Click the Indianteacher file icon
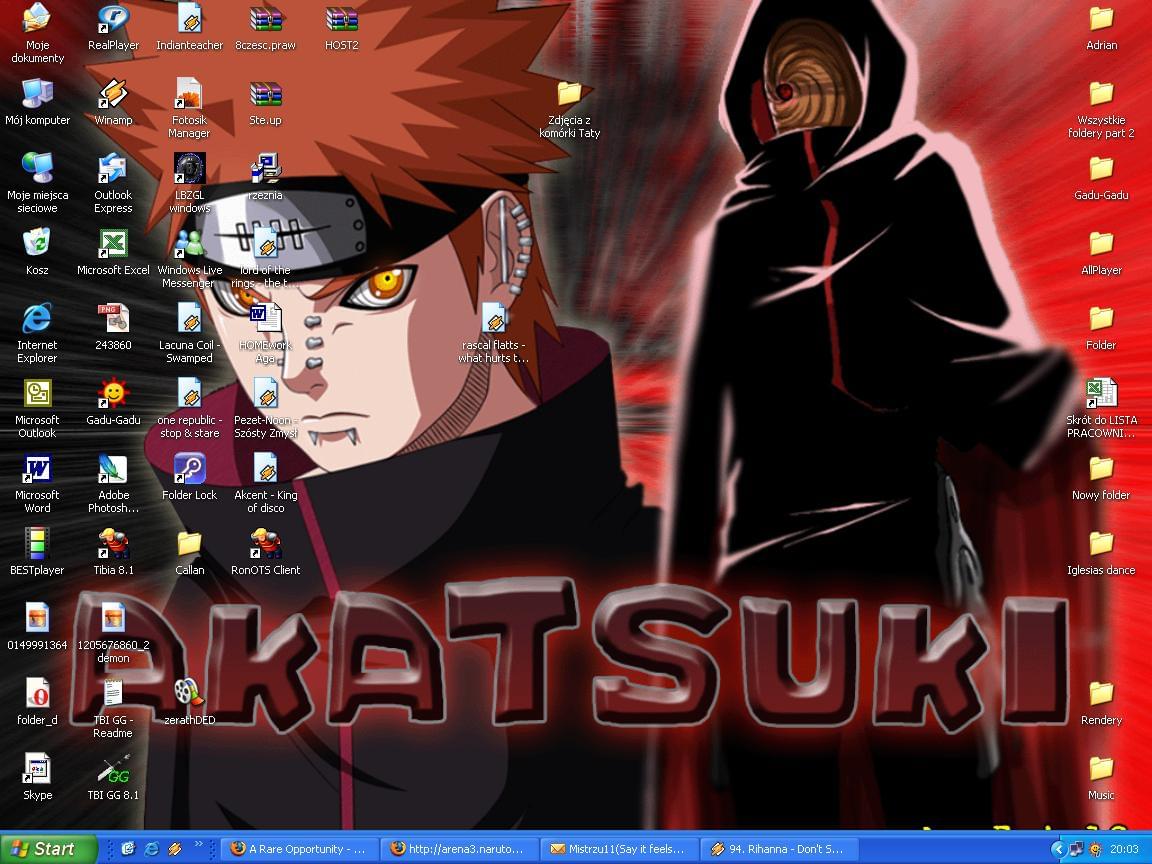Image resolution: width=1152 pixels, height=864 pixels. click(x=190, y=18)
